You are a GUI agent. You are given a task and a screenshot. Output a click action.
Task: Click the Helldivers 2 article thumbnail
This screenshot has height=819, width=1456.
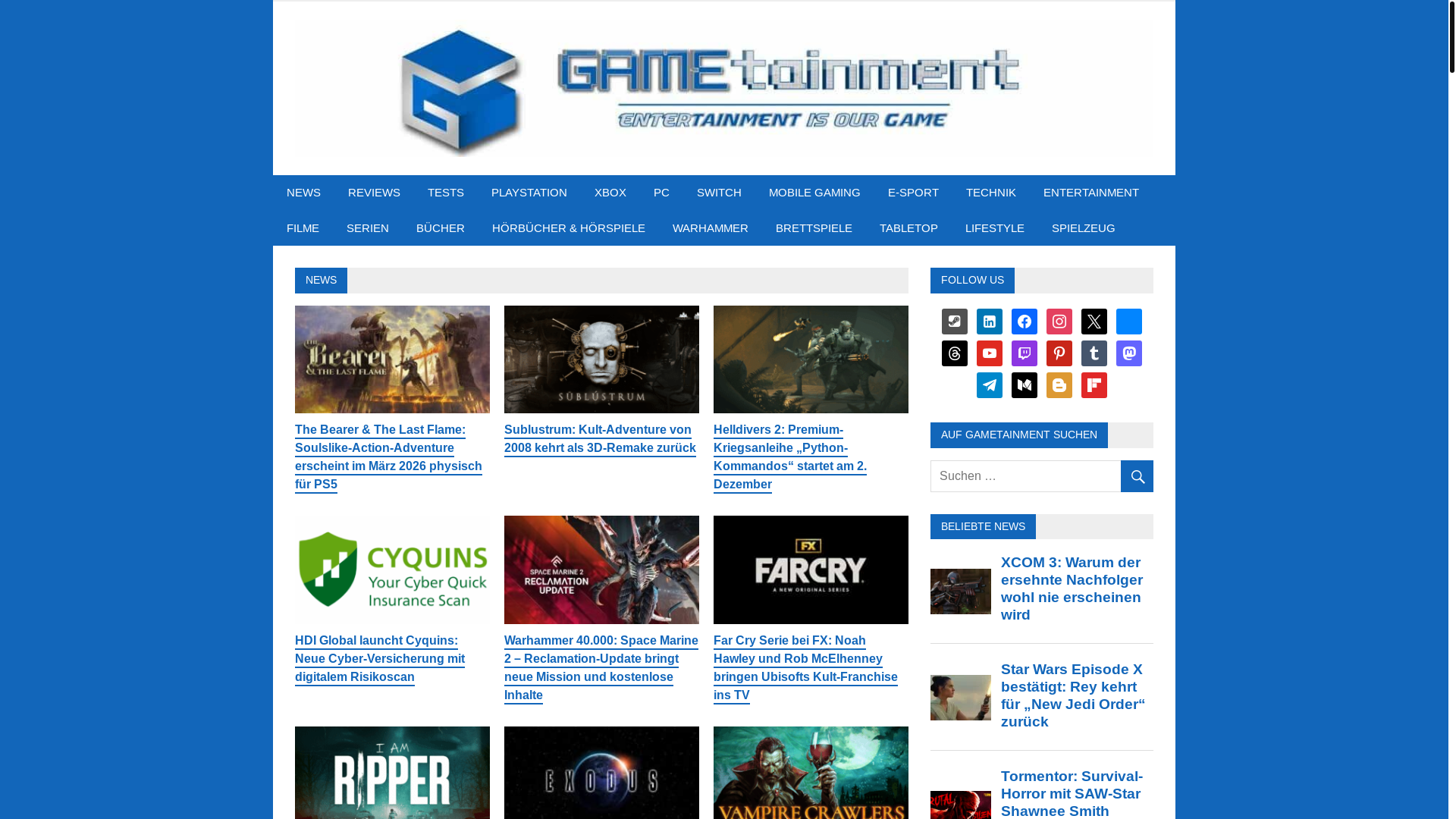coord(811,359)
